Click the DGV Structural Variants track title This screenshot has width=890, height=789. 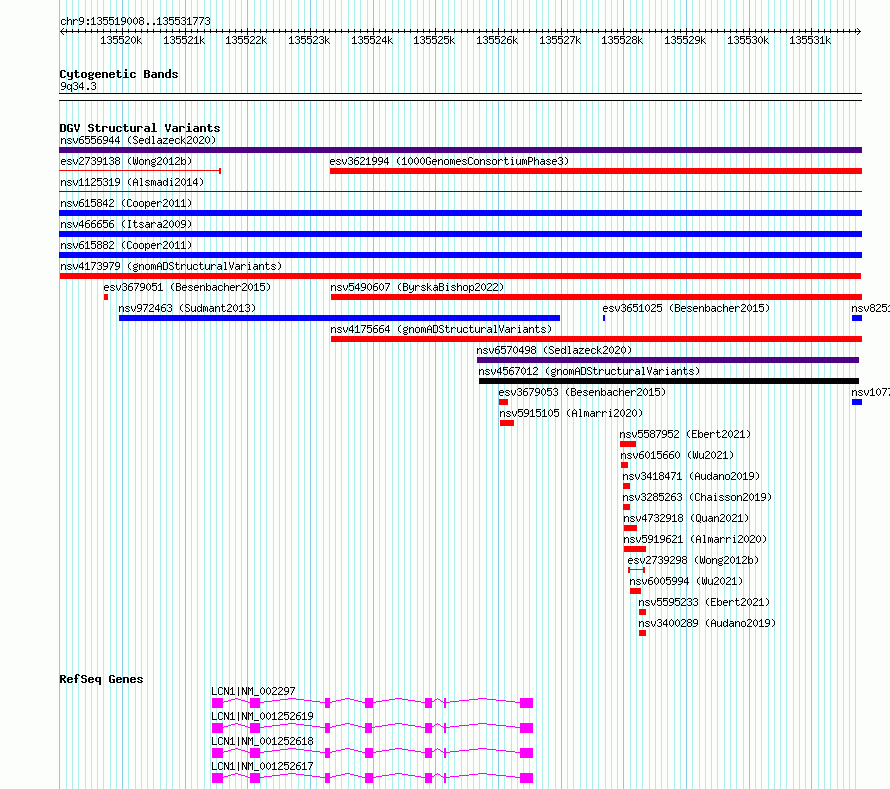click(x=140, y=128)
